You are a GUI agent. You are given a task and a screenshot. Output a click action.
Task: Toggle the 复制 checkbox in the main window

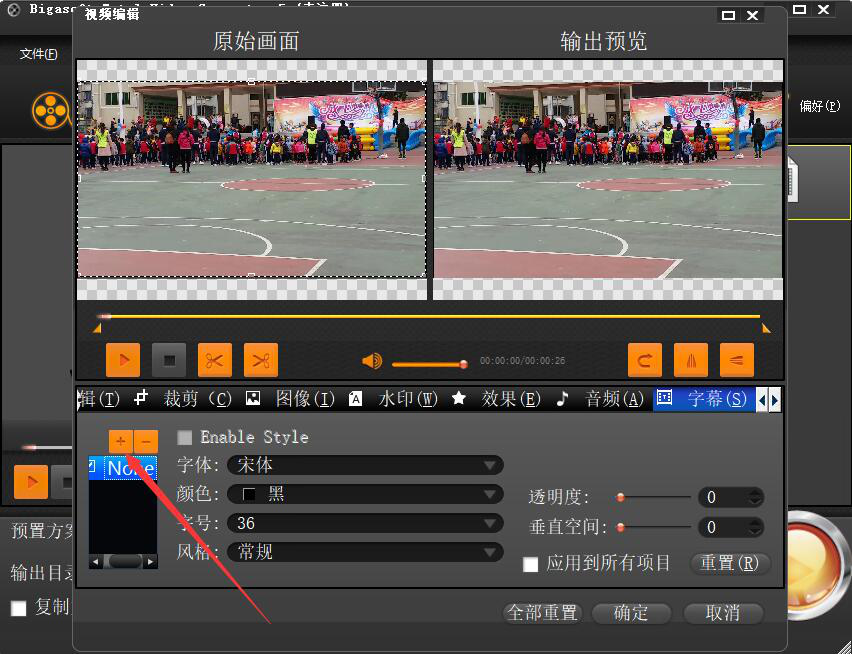pos(18,608)
